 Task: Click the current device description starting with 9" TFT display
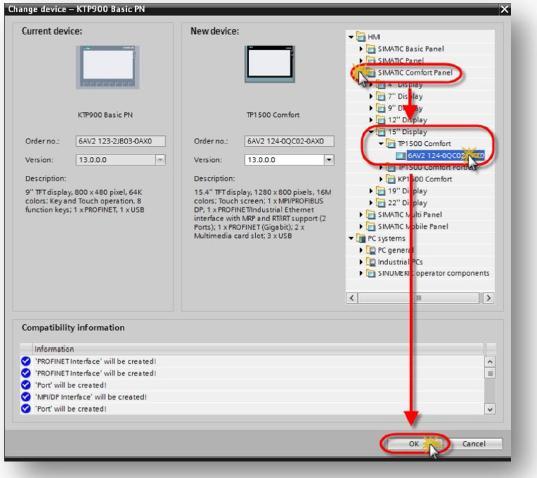[85, 201]
